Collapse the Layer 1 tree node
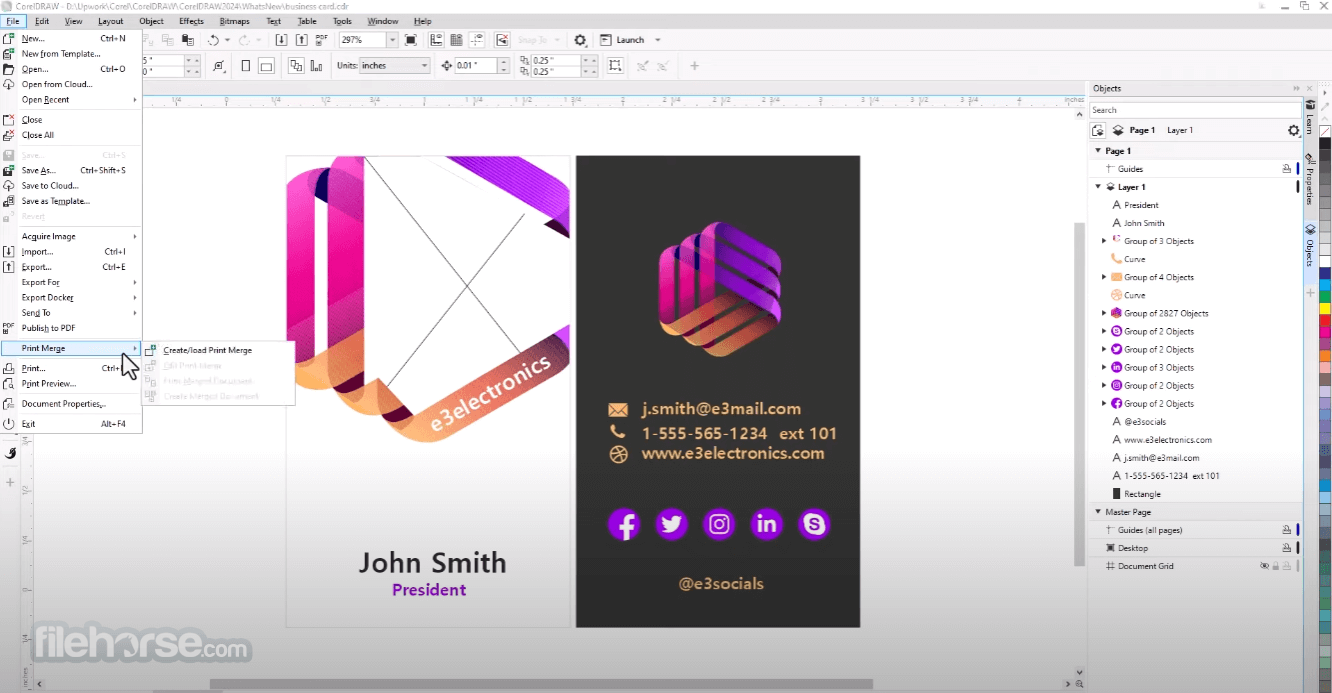 coord(1098,187)
